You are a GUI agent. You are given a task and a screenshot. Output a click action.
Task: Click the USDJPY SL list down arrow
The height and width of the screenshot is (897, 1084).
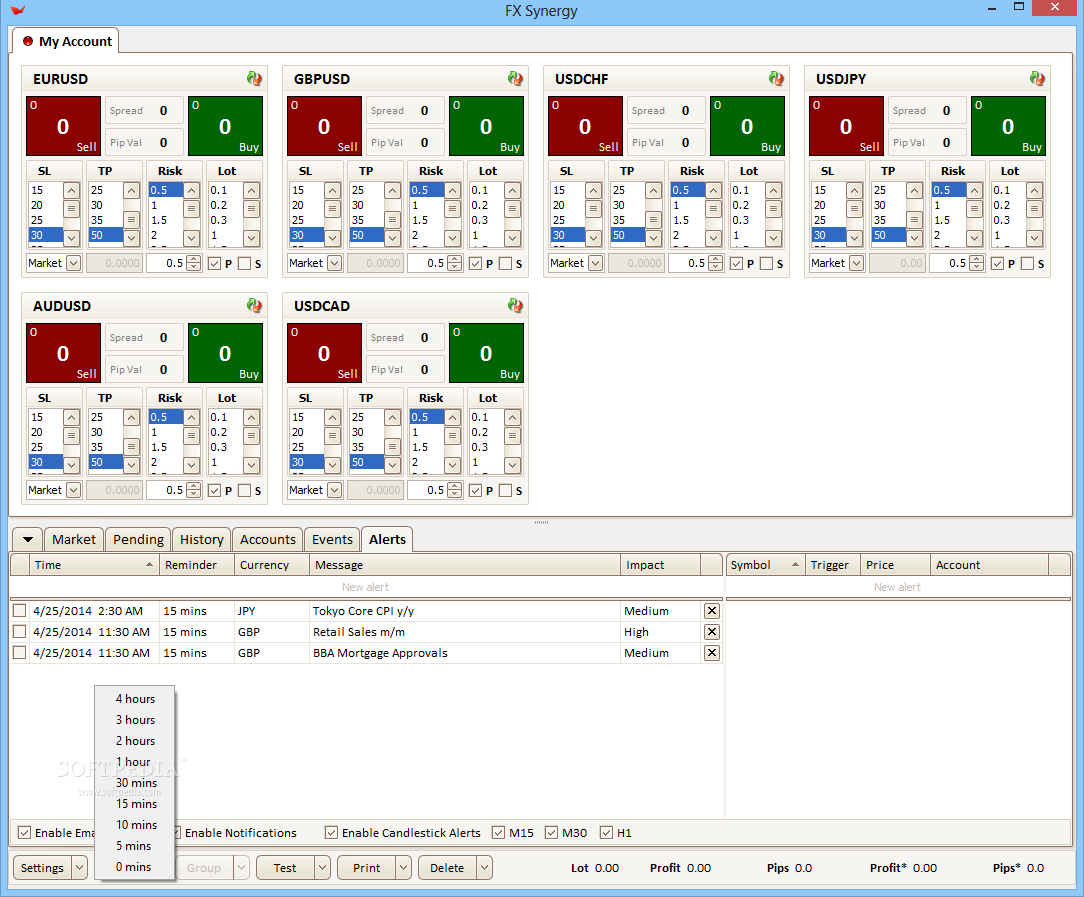coord(854,238)
